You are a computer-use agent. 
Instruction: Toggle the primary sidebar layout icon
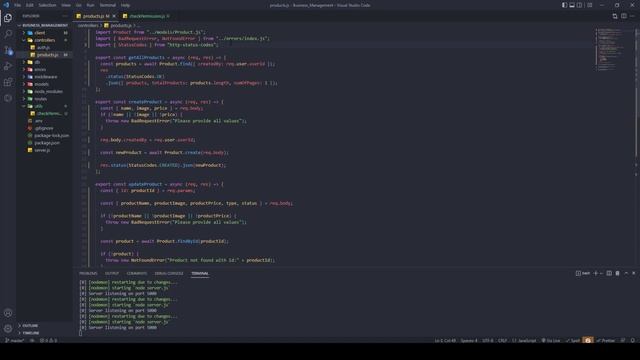pyautogui.click(x=564, y=5)
